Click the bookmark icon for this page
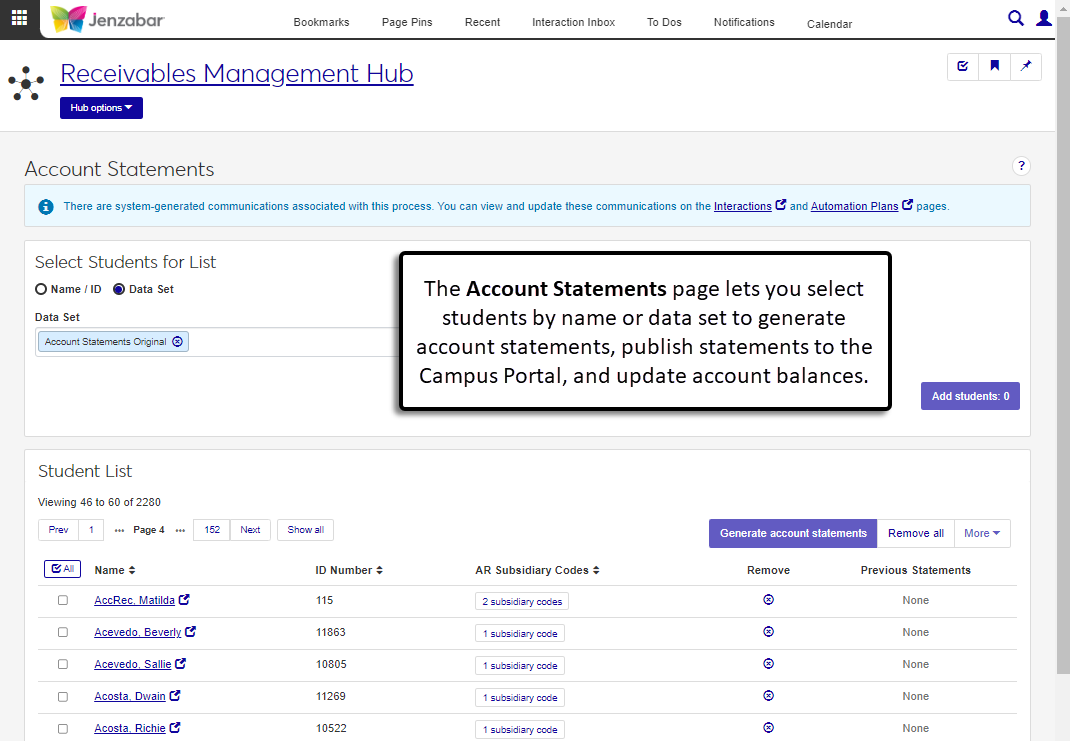 (994, 66)
